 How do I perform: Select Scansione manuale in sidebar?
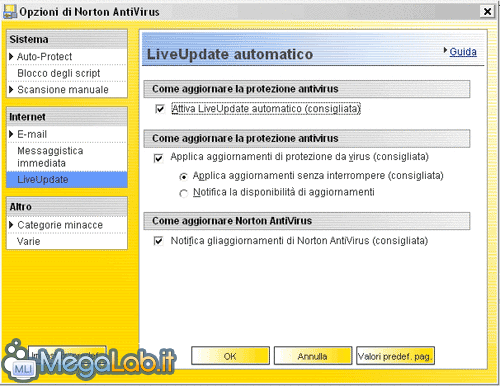(63, 89)
